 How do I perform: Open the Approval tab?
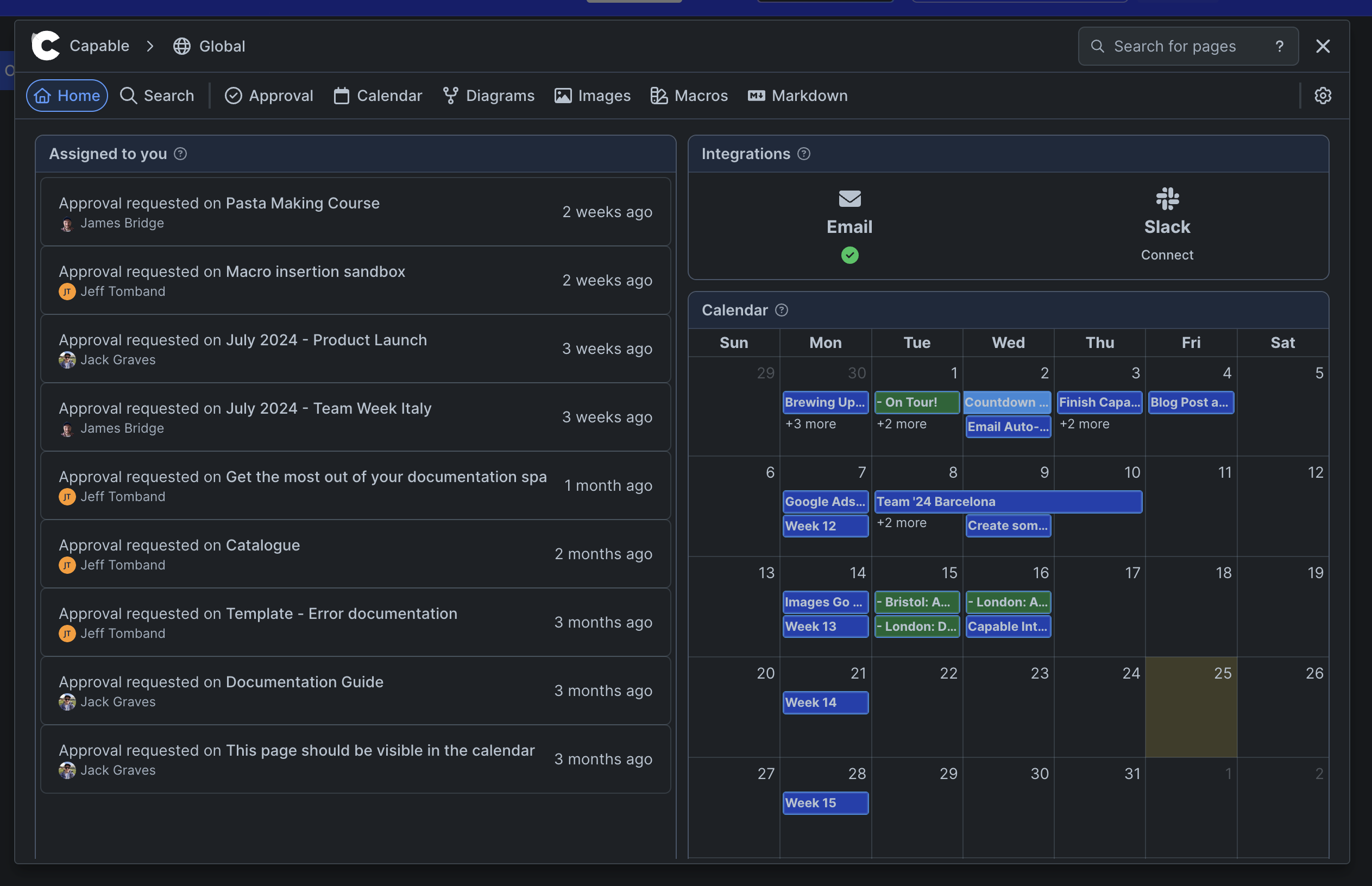click(269, 96)
